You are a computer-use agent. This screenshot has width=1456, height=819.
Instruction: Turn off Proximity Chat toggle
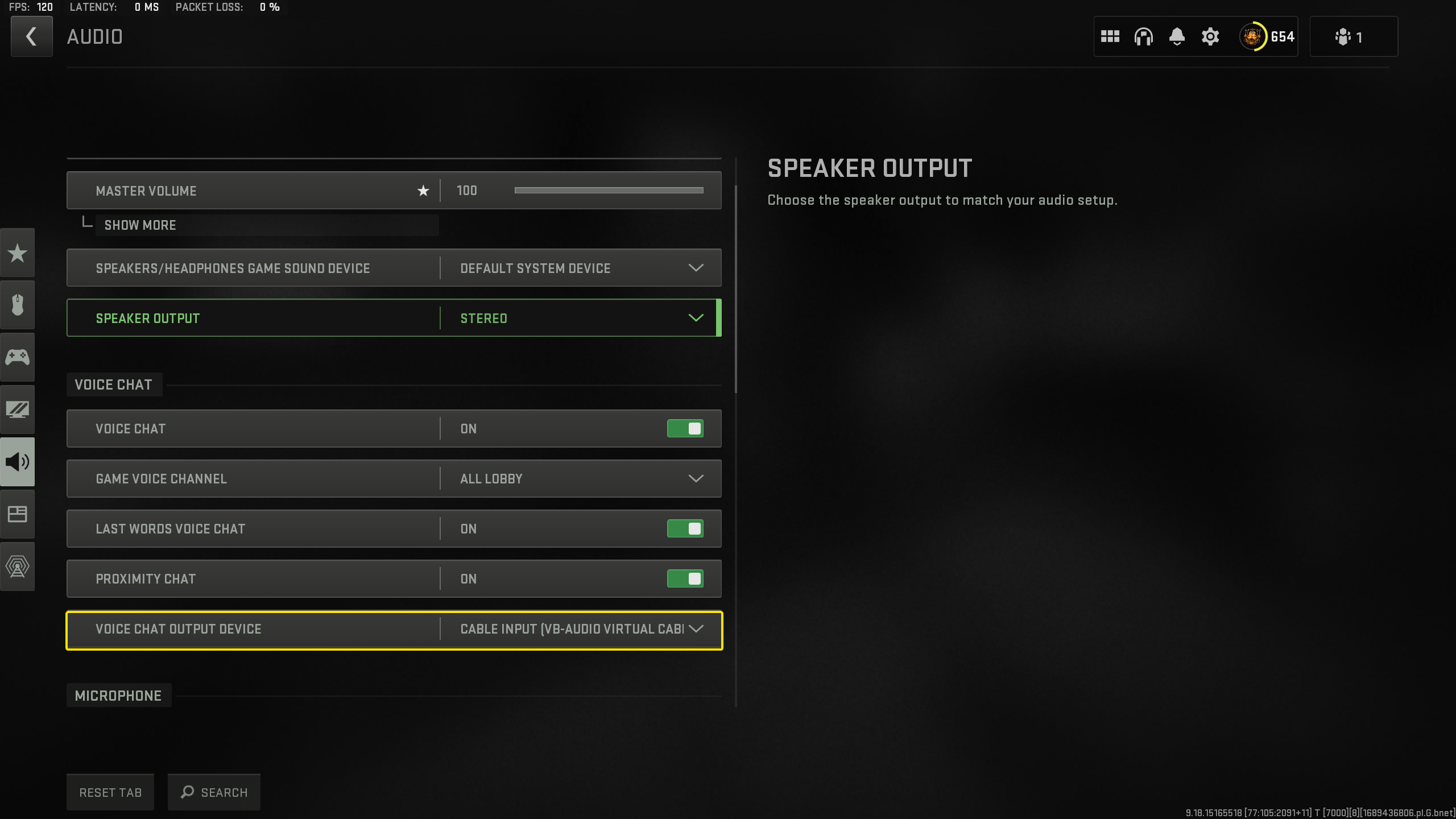[686, 578]
